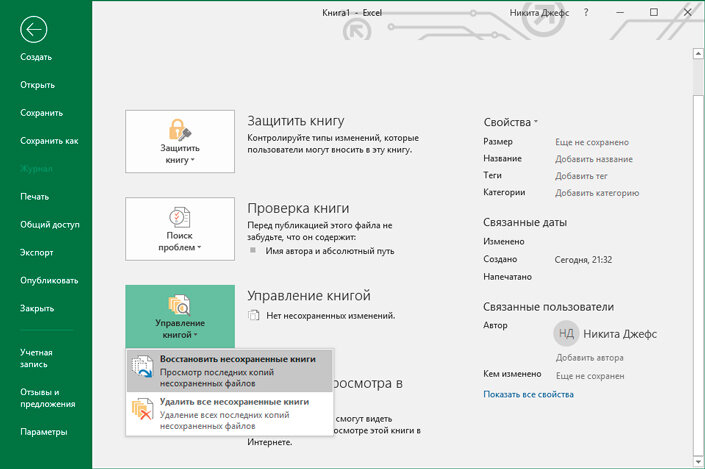The image size is (705, 469).
Task: Click the back arrow circle icon
Action: coord(34,30)
